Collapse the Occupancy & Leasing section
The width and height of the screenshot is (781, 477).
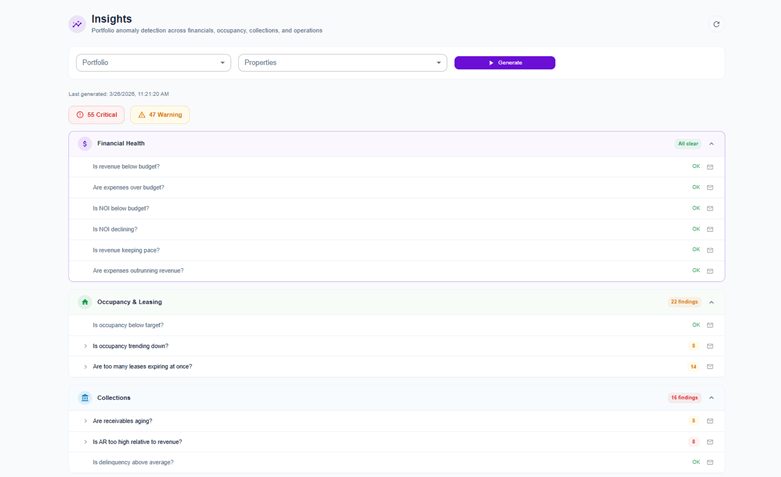pos(712,302)
